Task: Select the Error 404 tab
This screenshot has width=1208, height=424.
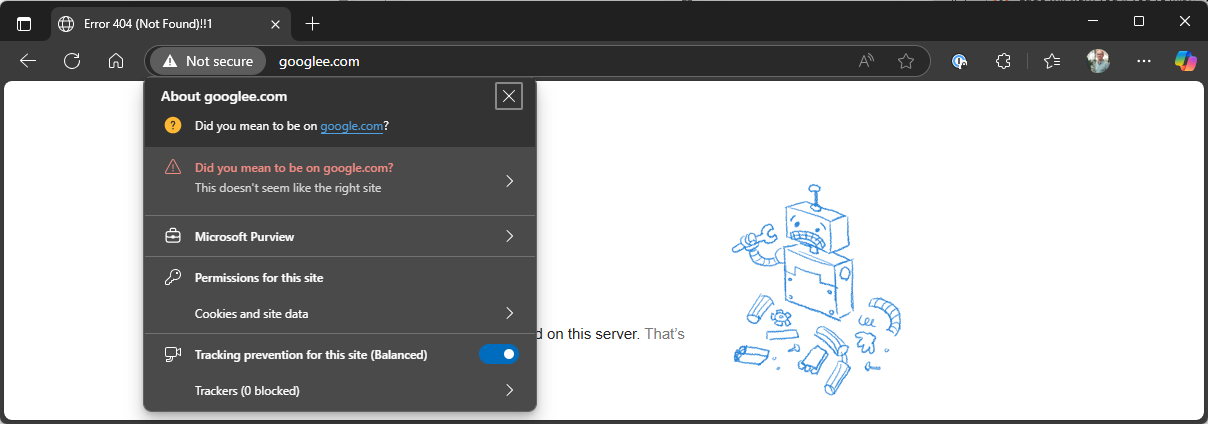Action: 160,23
